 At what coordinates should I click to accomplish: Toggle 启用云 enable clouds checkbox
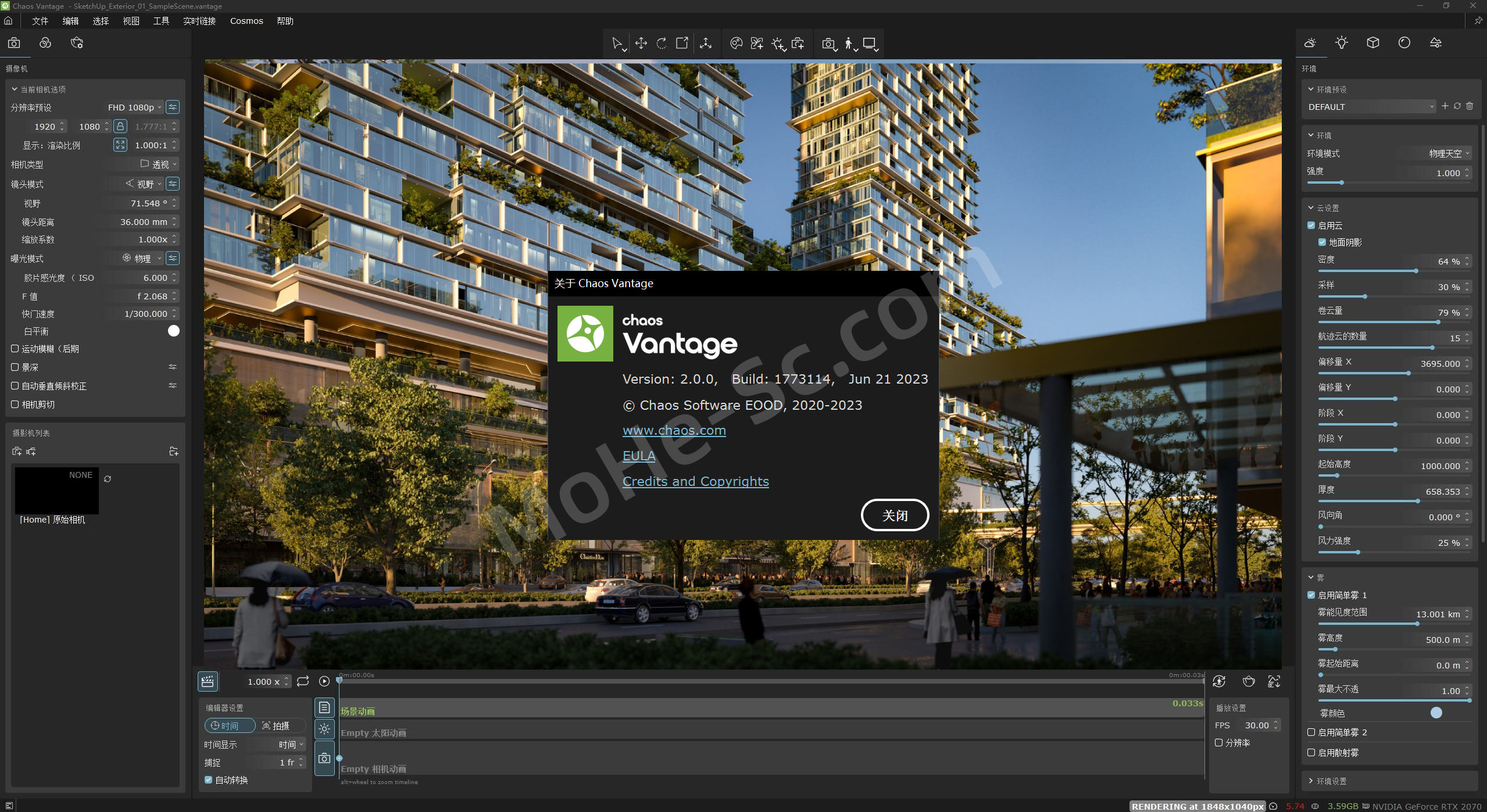(1311, 226)
